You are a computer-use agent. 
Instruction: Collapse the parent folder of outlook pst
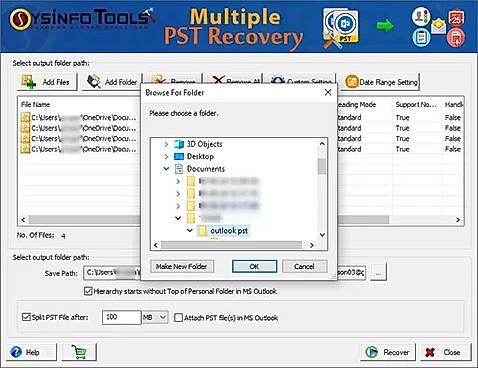click(178, 218)
